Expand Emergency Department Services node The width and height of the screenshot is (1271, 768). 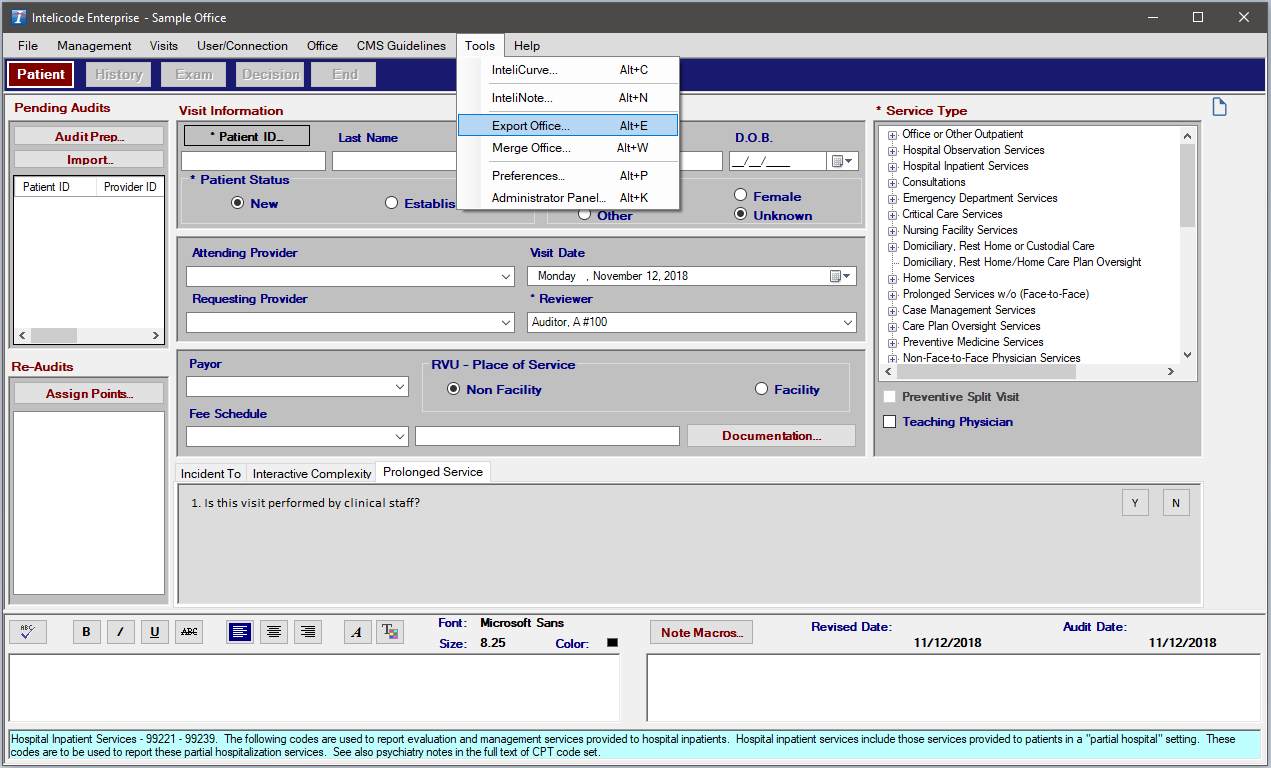coord(892,199)
